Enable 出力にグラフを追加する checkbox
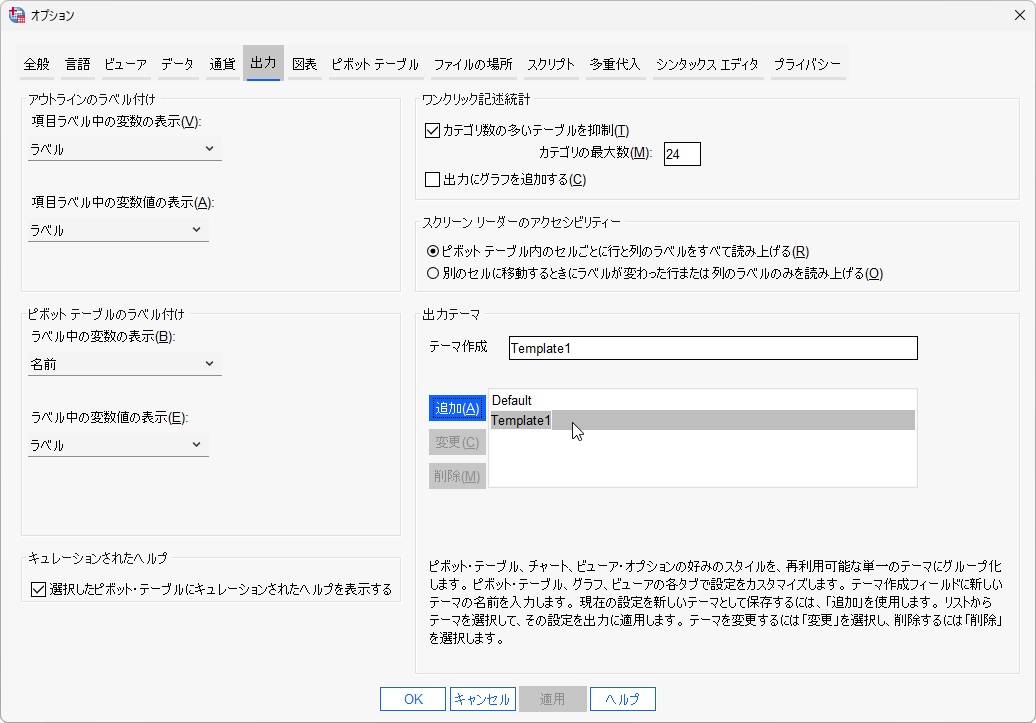This screenshot has height=723, width=1036. [x=432, y=180]
